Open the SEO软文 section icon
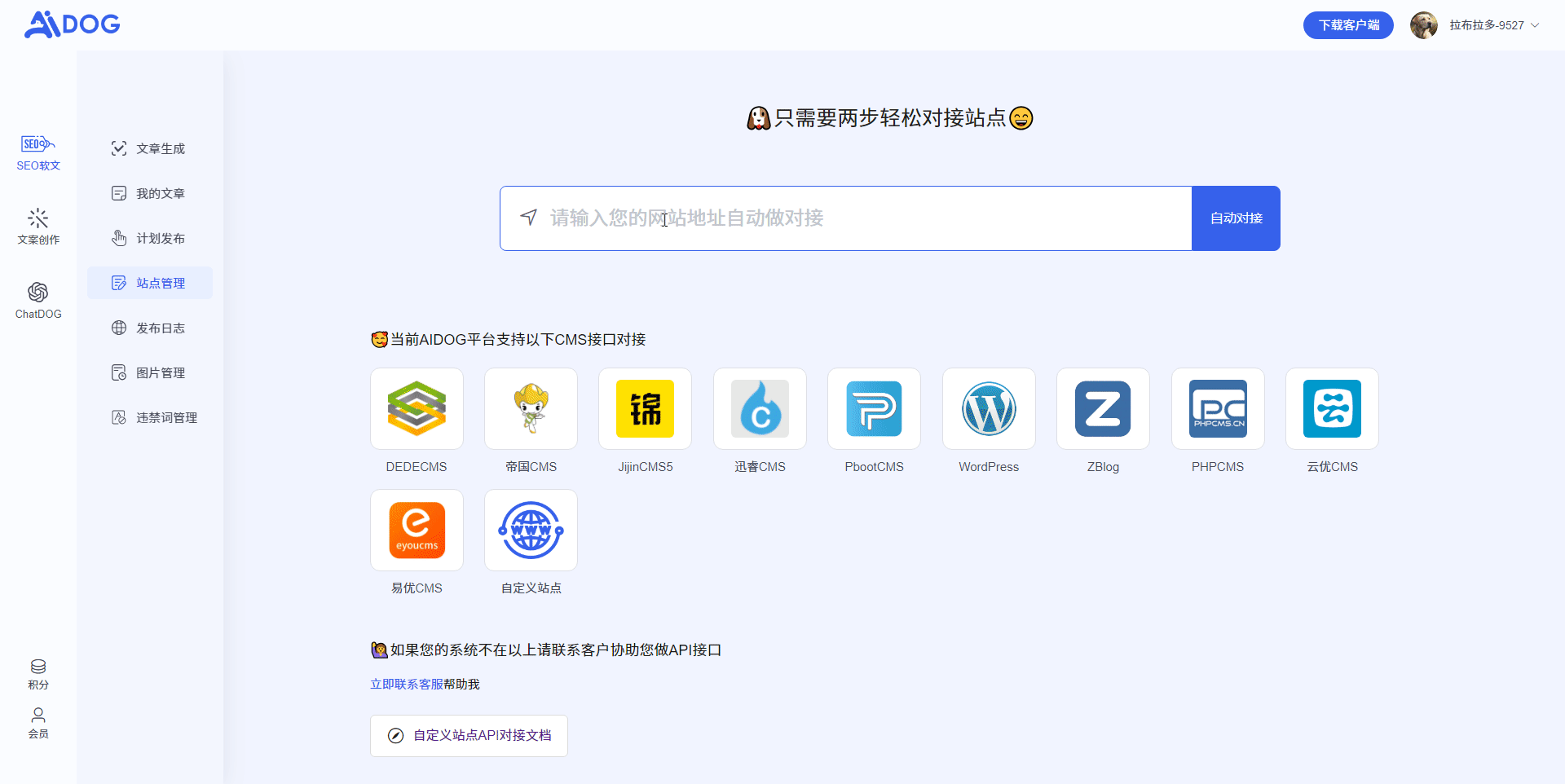The image size is (1565, 784). pyautogui.click(x=37, y=144)
